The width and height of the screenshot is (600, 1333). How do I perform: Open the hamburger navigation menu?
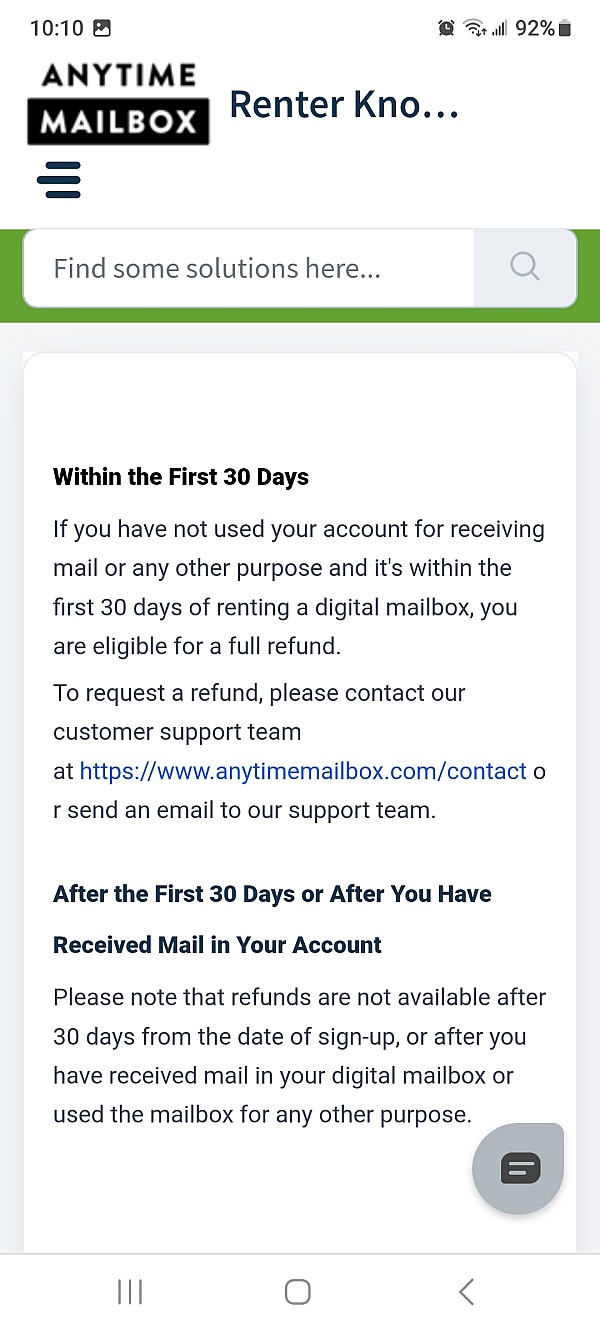coord(60,180)
